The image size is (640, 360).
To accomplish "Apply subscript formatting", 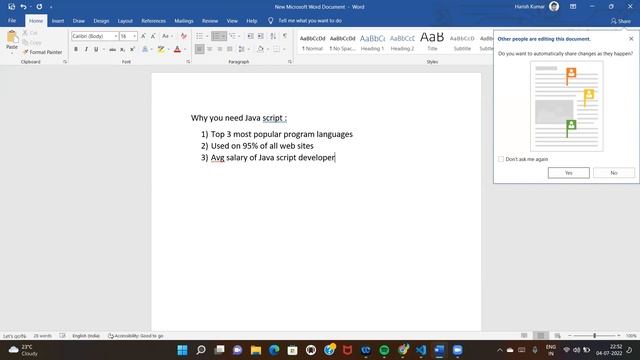I will tap(122, 49).
